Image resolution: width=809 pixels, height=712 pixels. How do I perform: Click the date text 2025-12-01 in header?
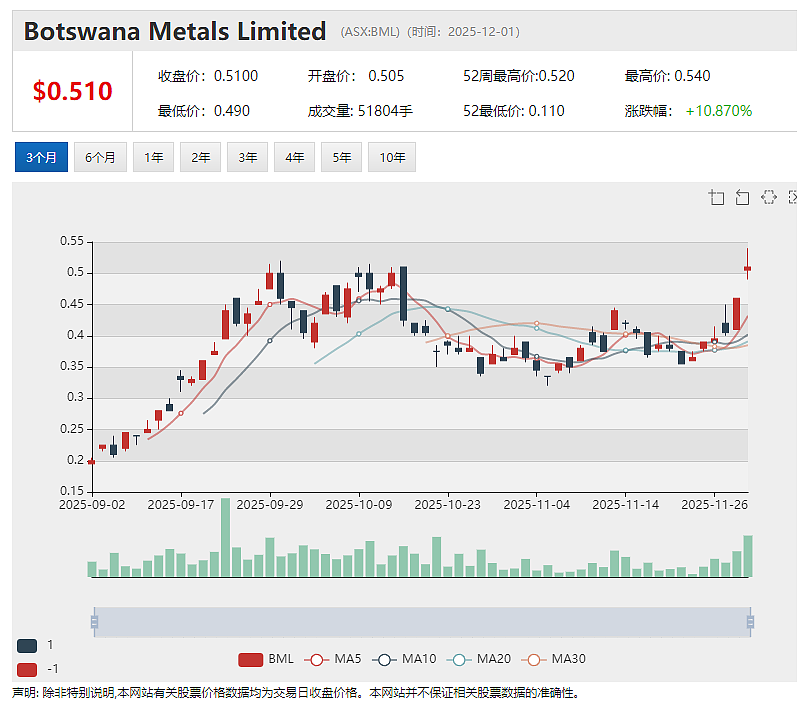(481, 32)
